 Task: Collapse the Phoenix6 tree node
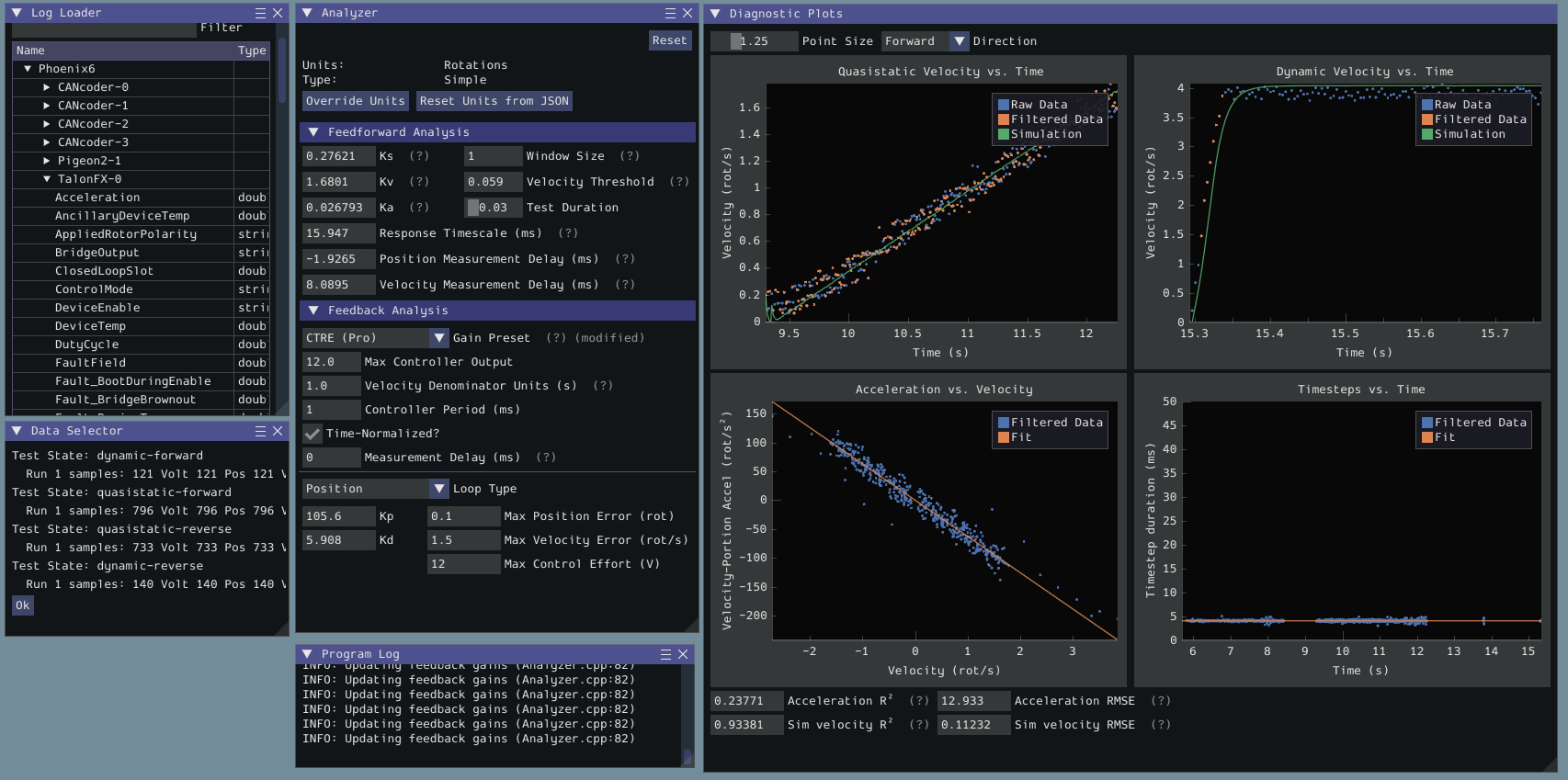pos(28,69)
